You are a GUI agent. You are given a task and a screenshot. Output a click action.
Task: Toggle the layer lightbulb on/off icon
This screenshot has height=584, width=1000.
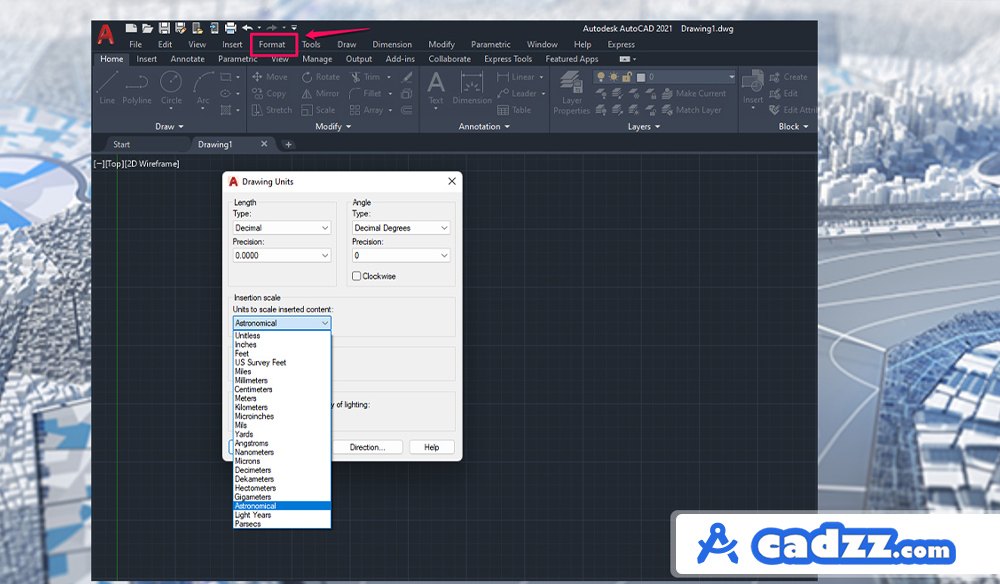click(x=600, y=77)
